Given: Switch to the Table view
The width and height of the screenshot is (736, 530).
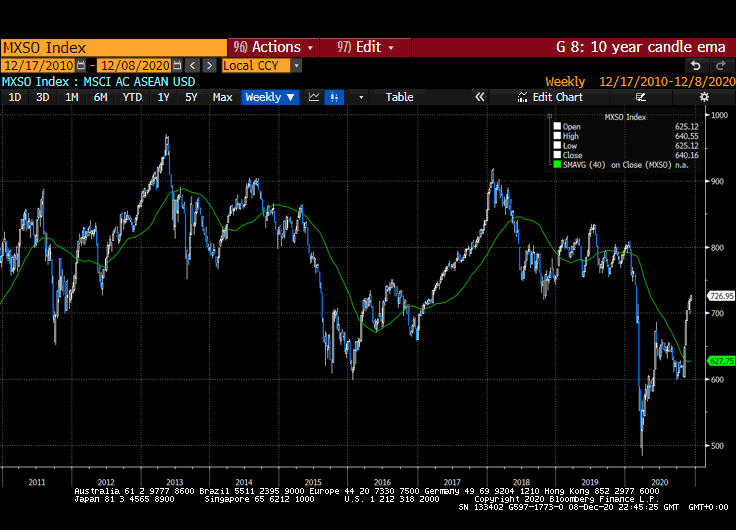Looking at the screenshot, I should tap(399, 97).
